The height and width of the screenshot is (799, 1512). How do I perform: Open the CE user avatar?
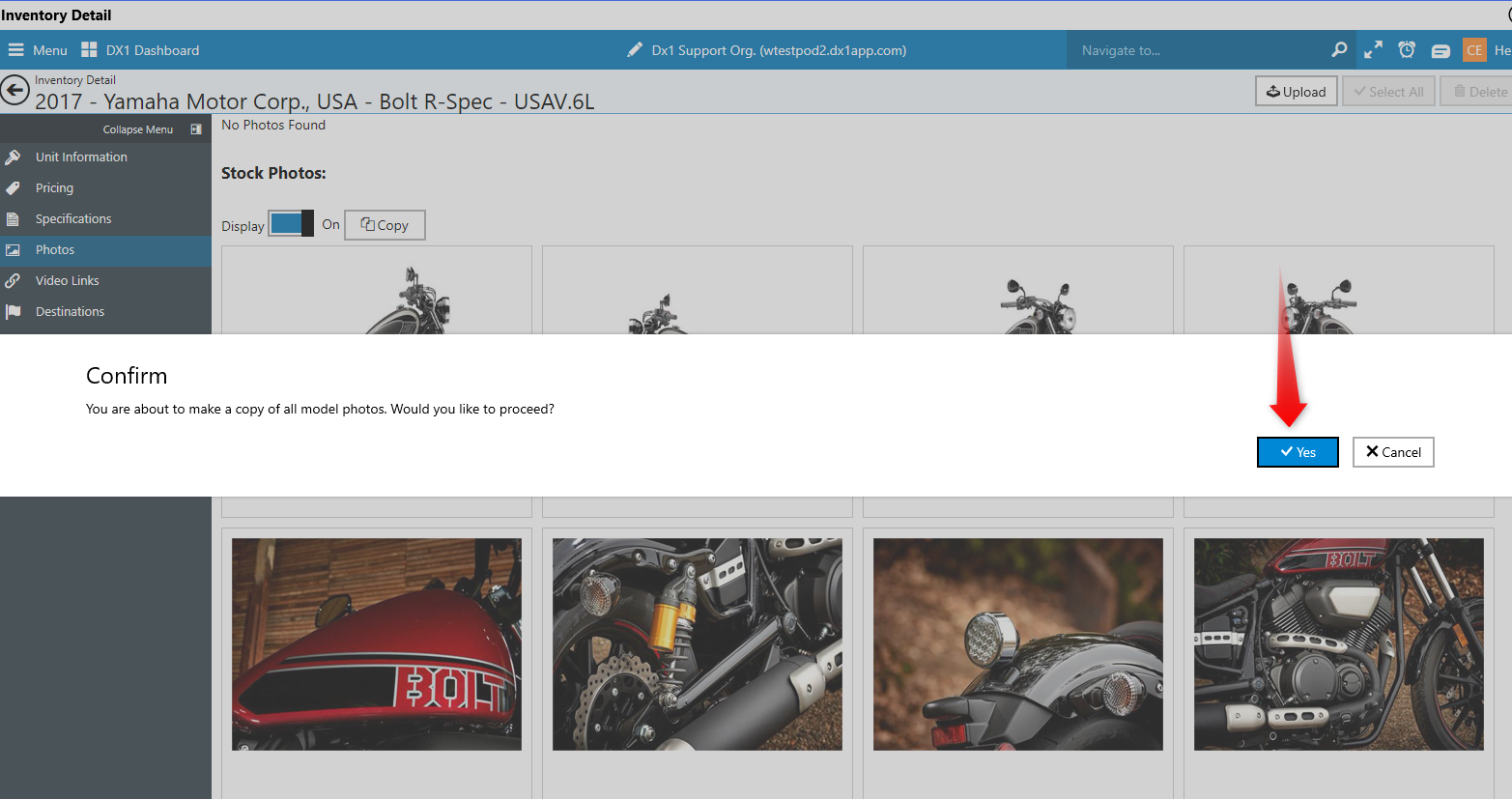click(x=1474, y=50)
